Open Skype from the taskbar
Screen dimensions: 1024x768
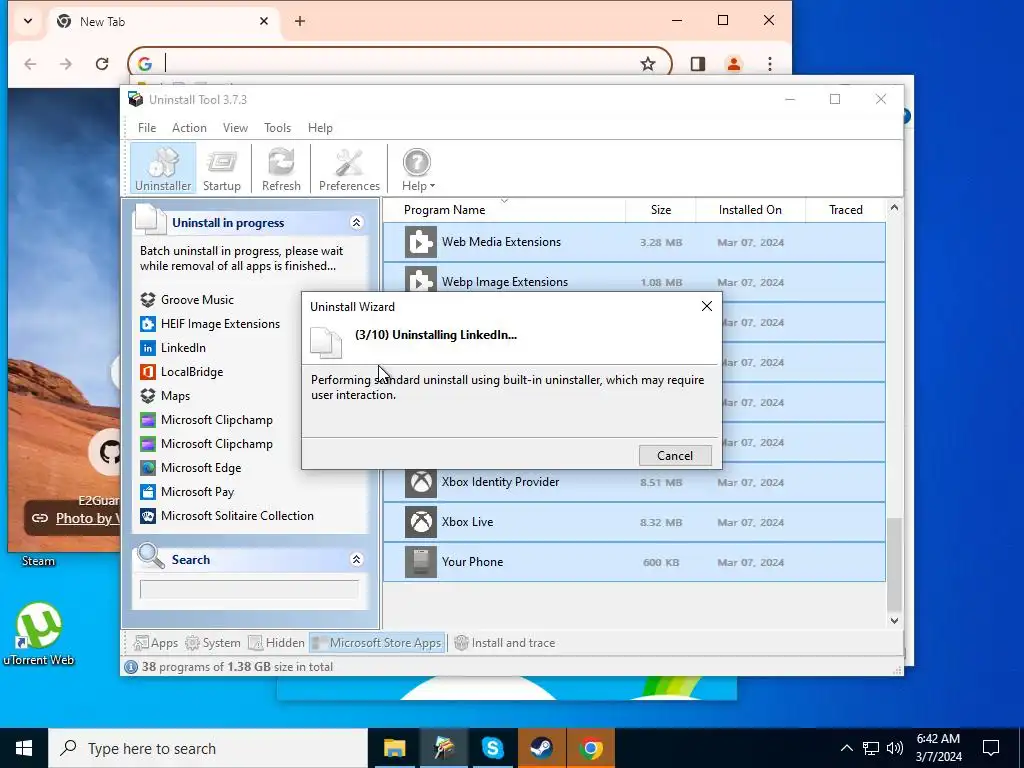[492, 748]
